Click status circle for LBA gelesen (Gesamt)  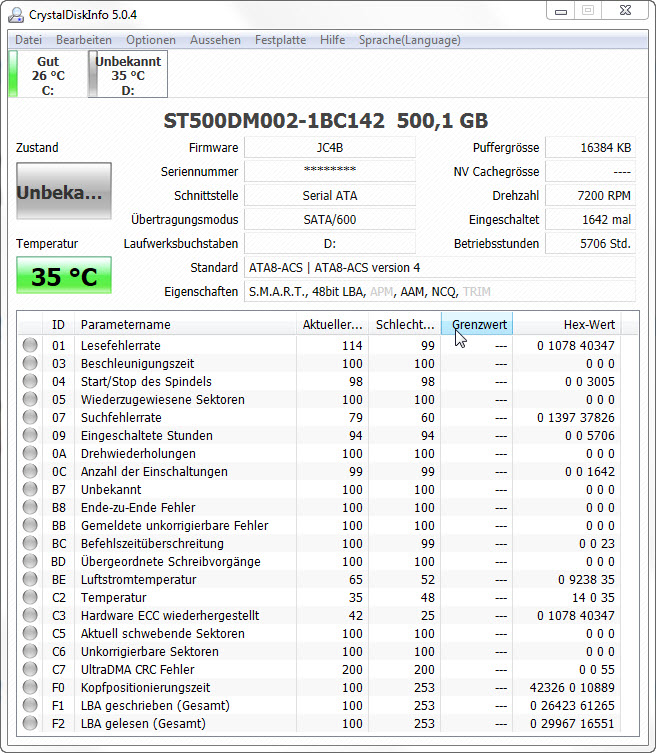click(30, 723)
